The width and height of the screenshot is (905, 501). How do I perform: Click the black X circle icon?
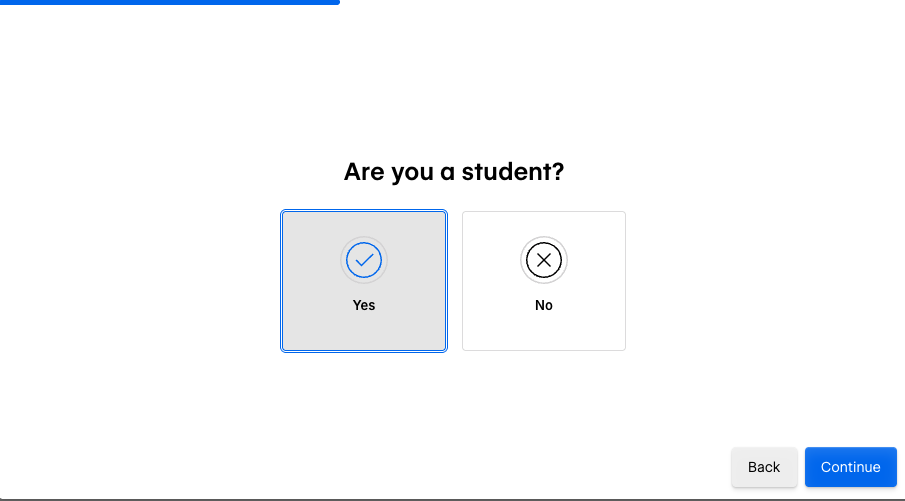coord(544,260)
